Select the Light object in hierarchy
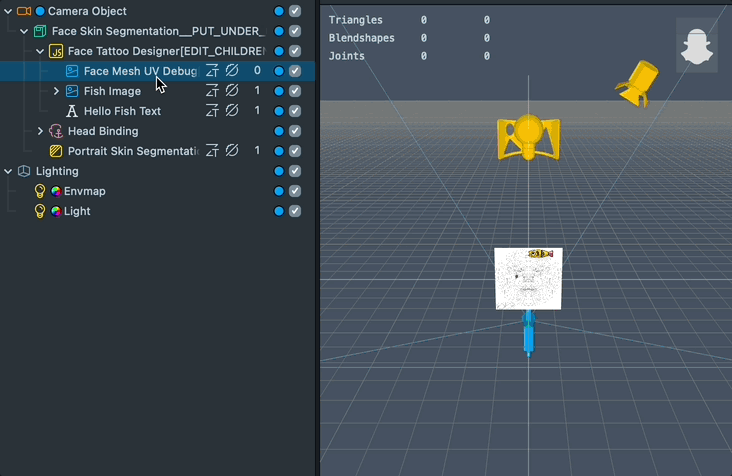This screenshot has height=476, width=732. pos(77,211)
